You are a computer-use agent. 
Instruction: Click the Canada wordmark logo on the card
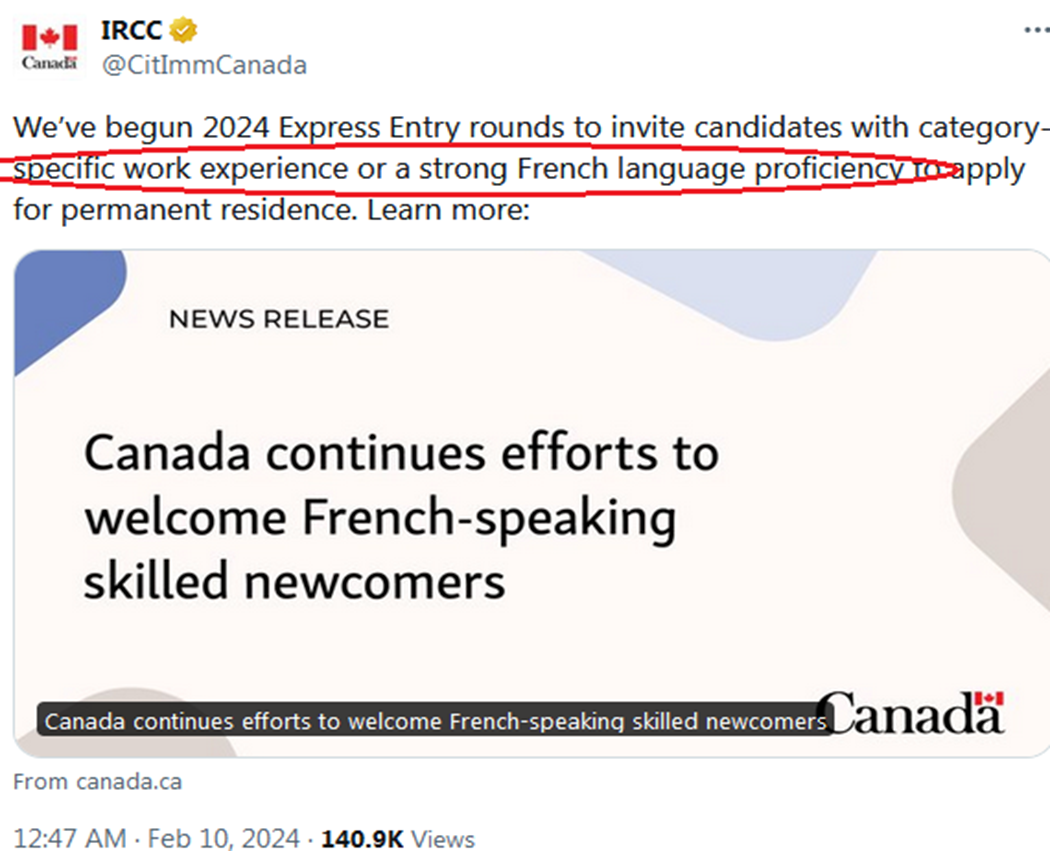915,713
